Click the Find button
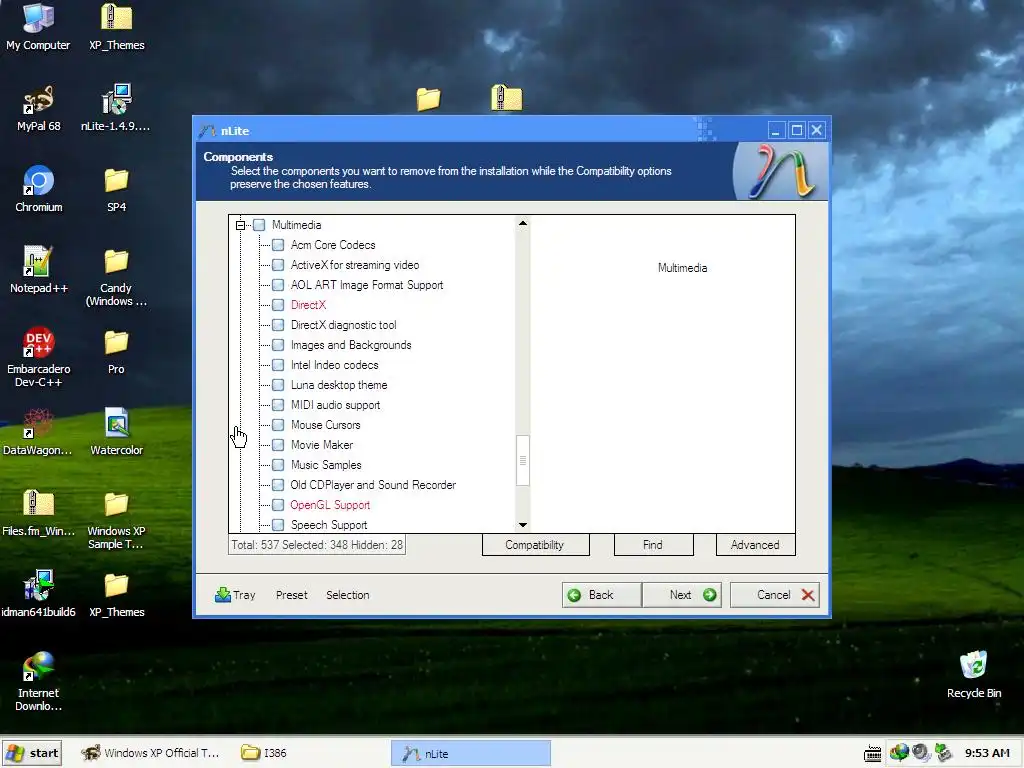Viewport: 1024px width, 768px height. 653,545
